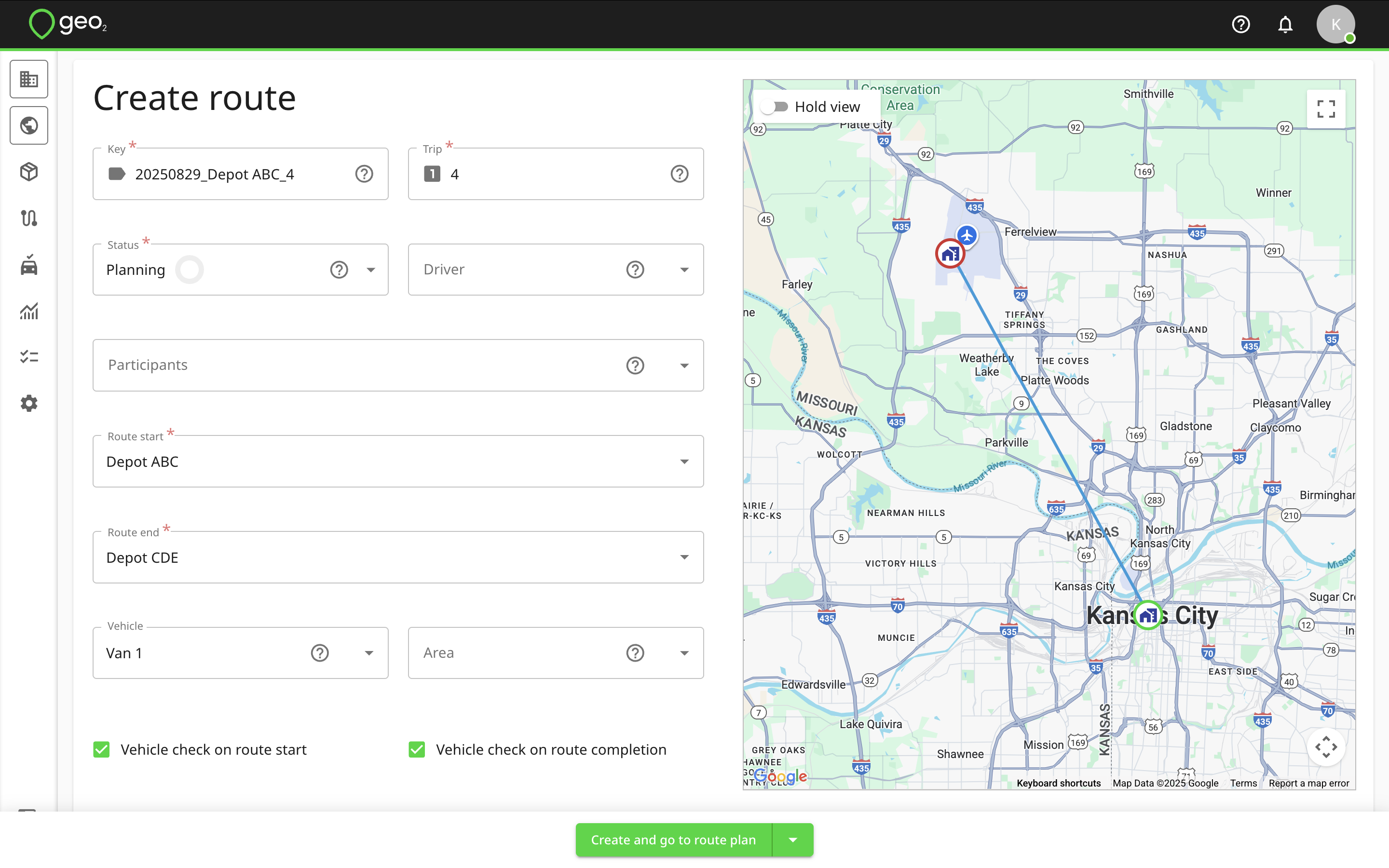Viewport: 1389px width, 868px height.
Task: Expand the Status dropdown arrow
Action: click(371, 270)
